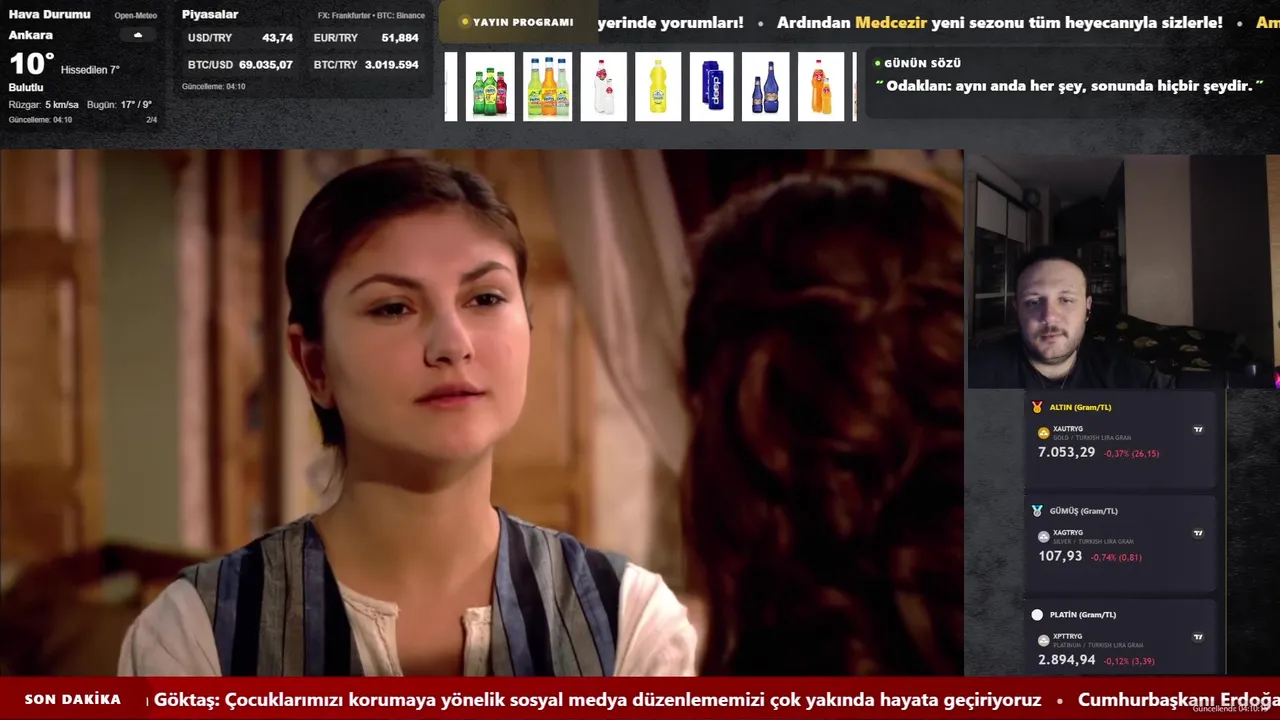Select the orange juice bottles thumbnail
Viewport: 1280px width, 720px height.
point(821,87)
